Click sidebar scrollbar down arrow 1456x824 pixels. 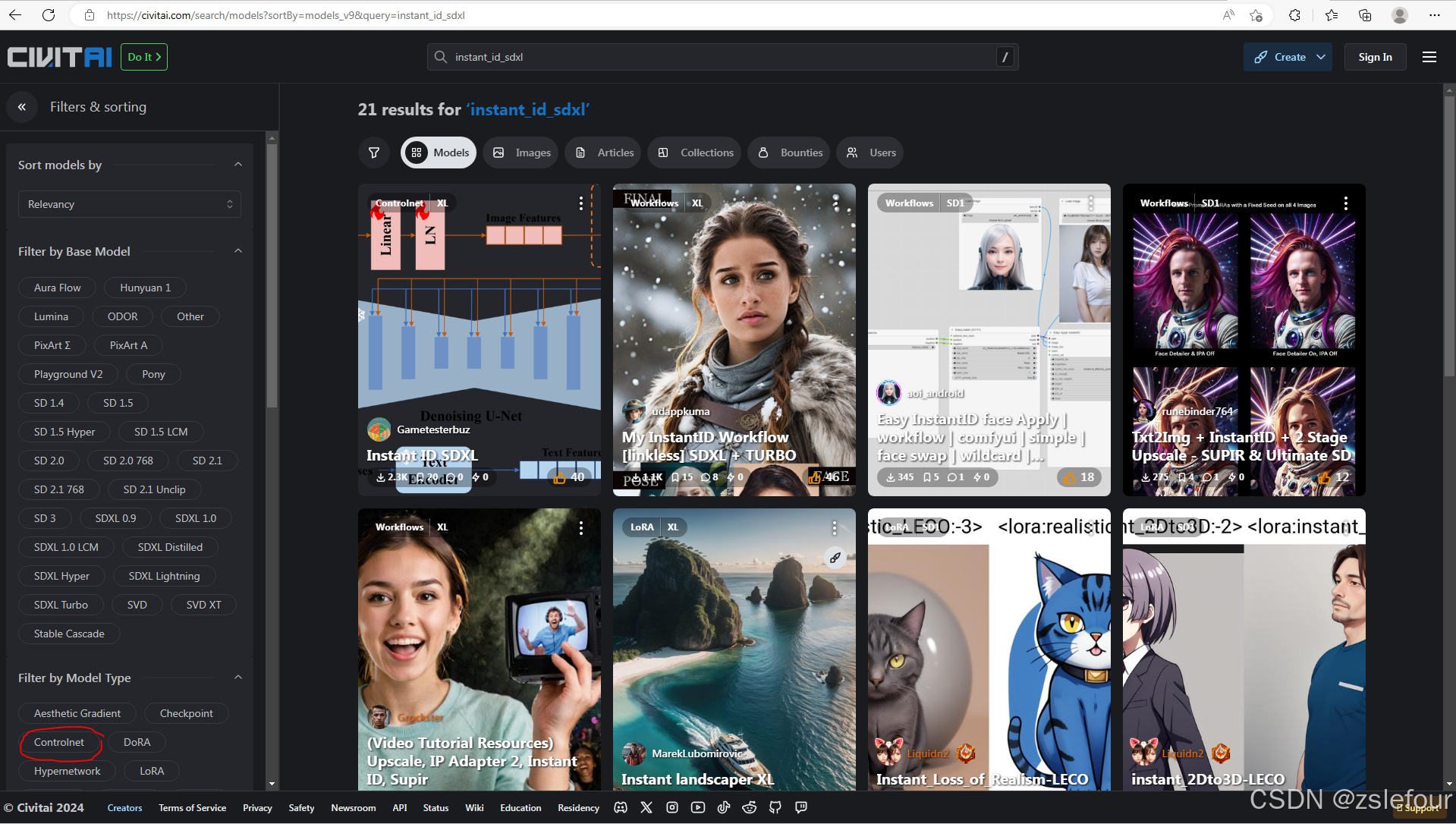coord(272,784)
